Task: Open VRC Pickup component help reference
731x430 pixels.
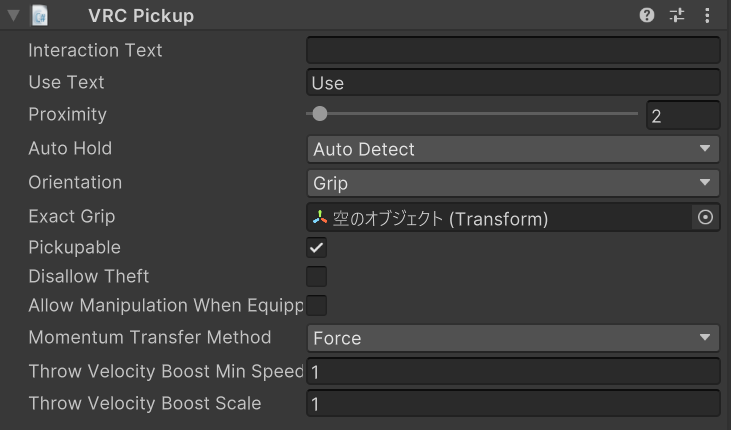Action: click(647, 16)
